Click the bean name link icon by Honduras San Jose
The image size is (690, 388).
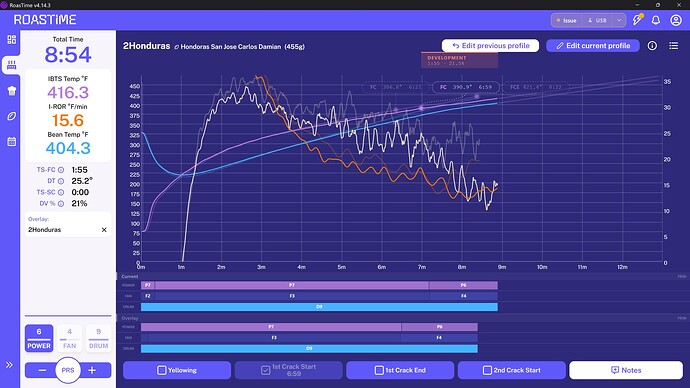coord(176,47)
